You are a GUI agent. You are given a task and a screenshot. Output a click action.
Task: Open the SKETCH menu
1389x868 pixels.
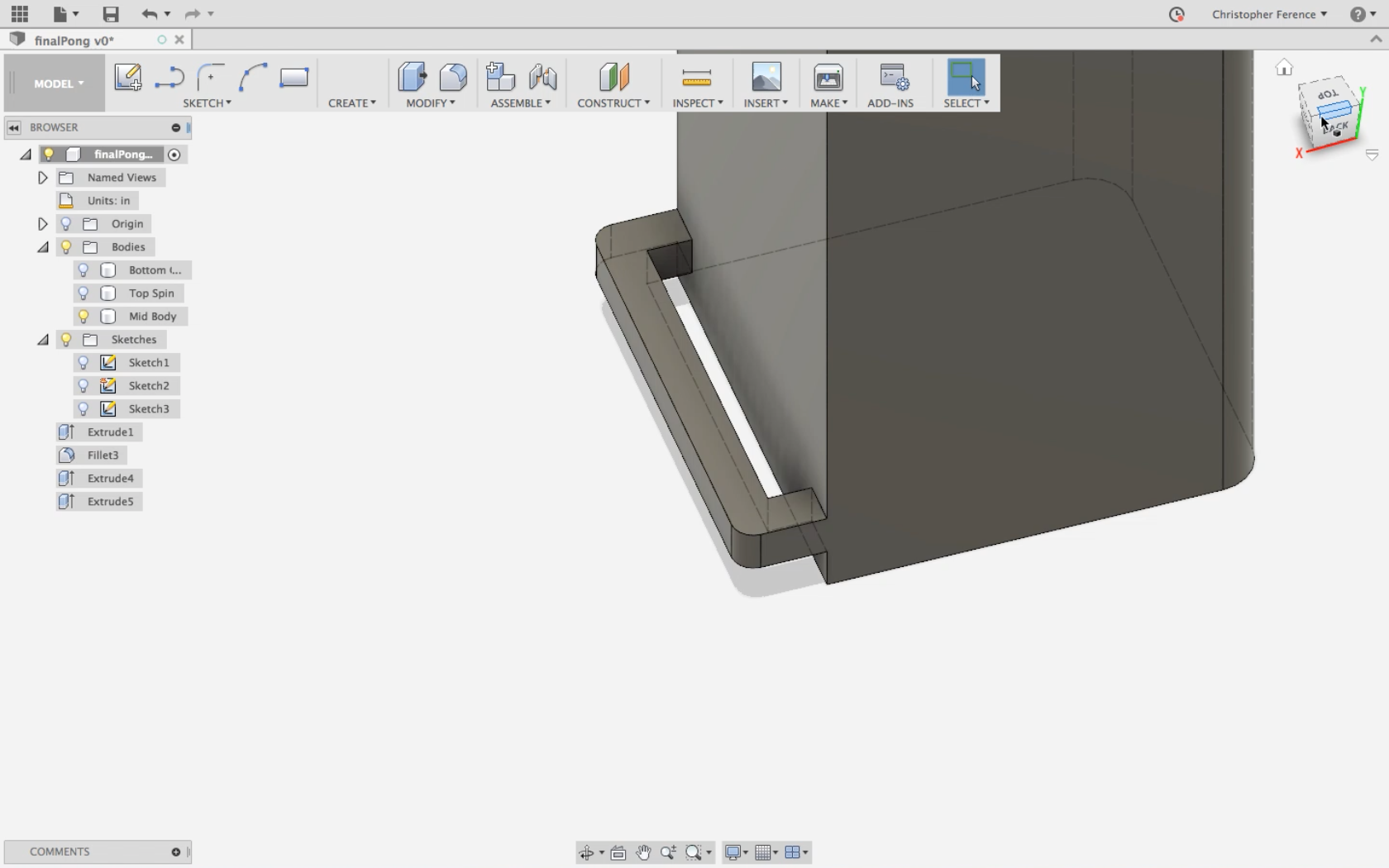click(207, 103)
